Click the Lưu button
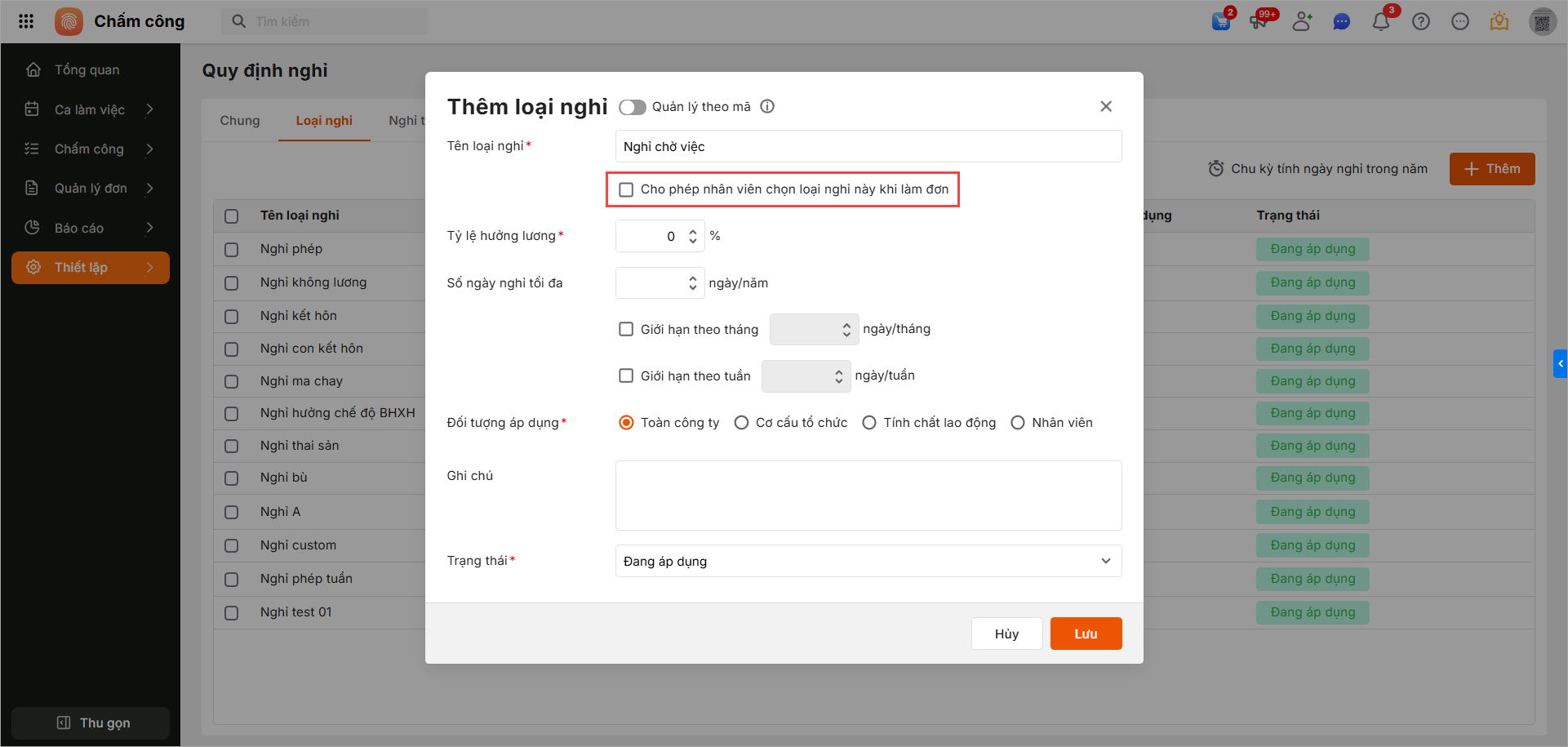Image resolution: width=1568 pixels, height=747 pixels. (x=1086, y=634)
